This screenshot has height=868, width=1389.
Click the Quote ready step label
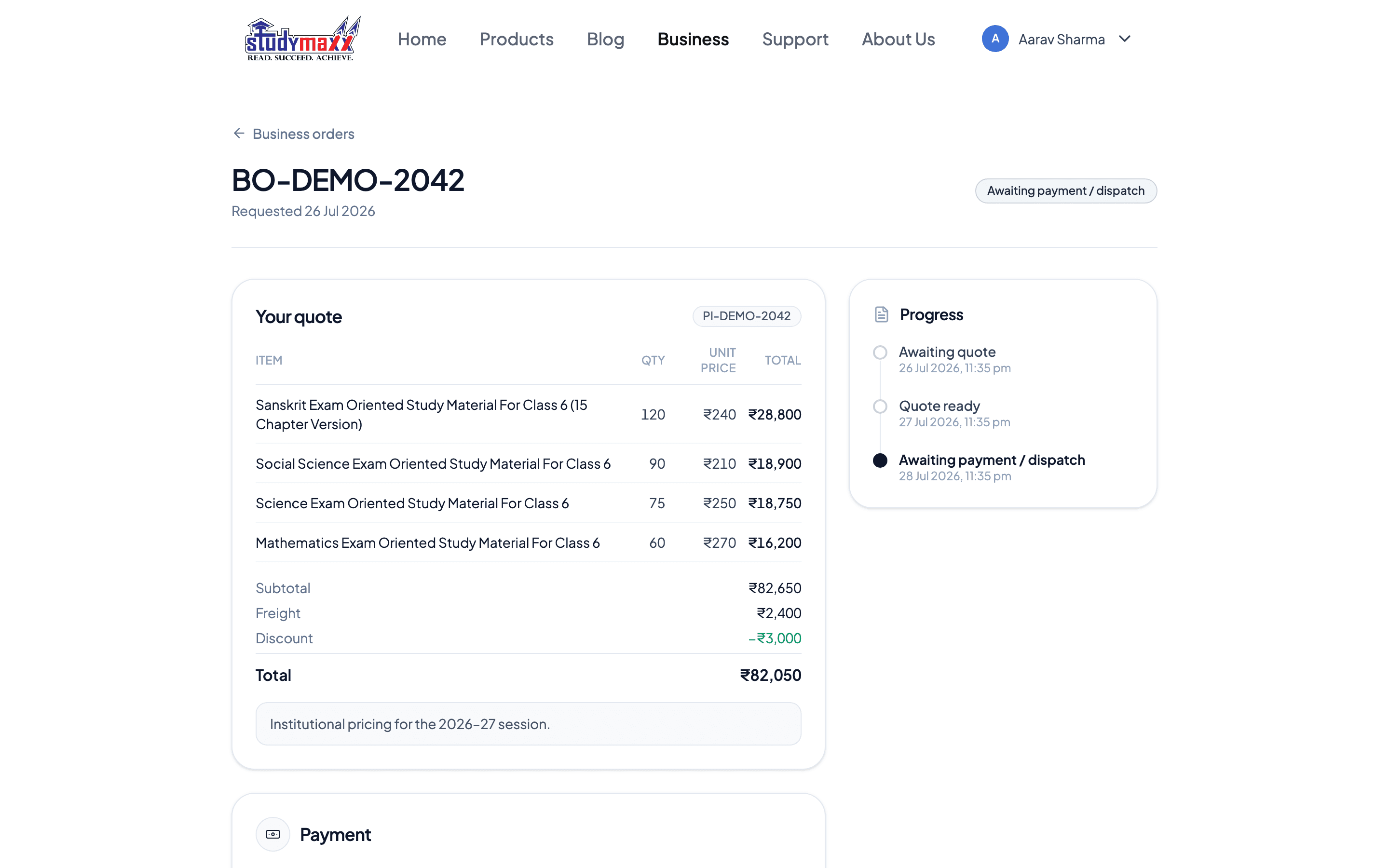[x=939, y=406]
